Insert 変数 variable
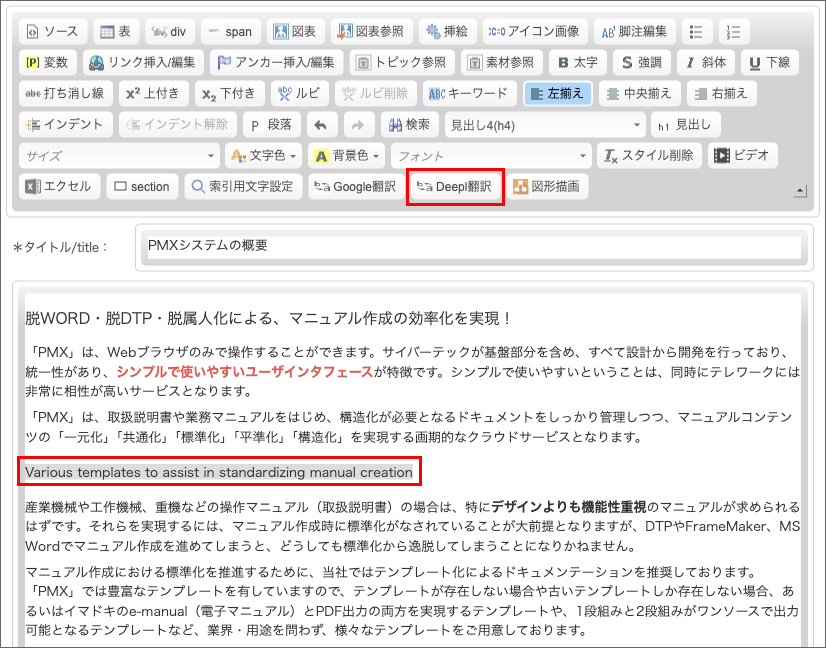 click(48, 63)
